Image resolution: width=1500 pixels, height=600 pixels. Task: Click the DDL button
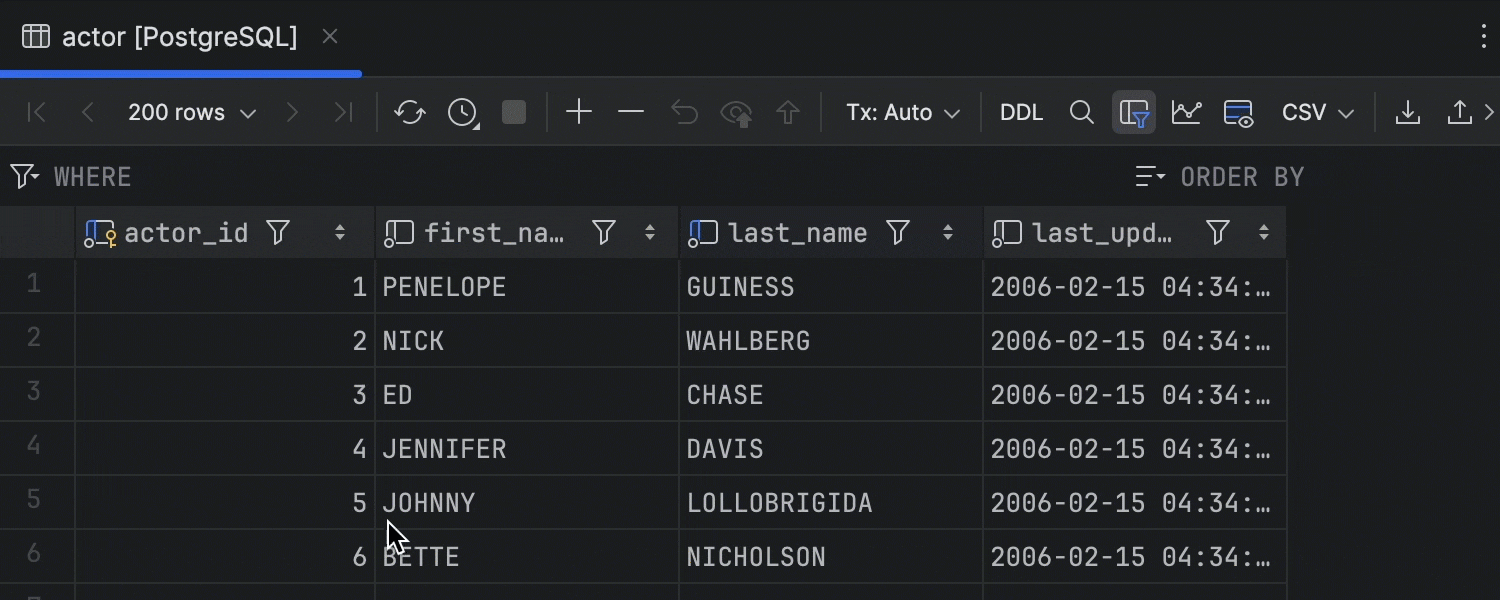1021,113
